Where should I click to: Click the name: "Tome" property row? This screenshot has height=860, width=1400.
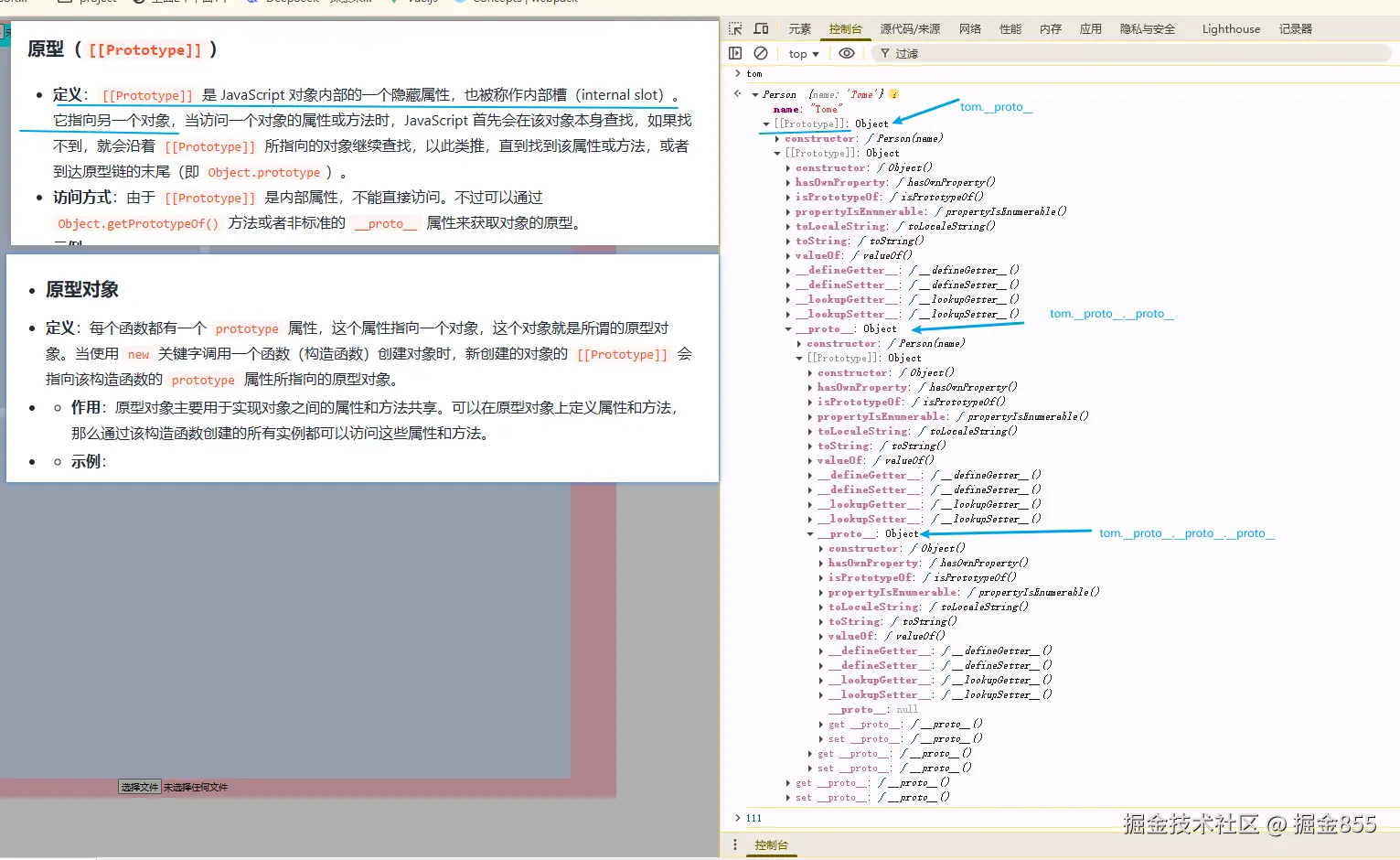pyautogui.click(x=808, y=109)
